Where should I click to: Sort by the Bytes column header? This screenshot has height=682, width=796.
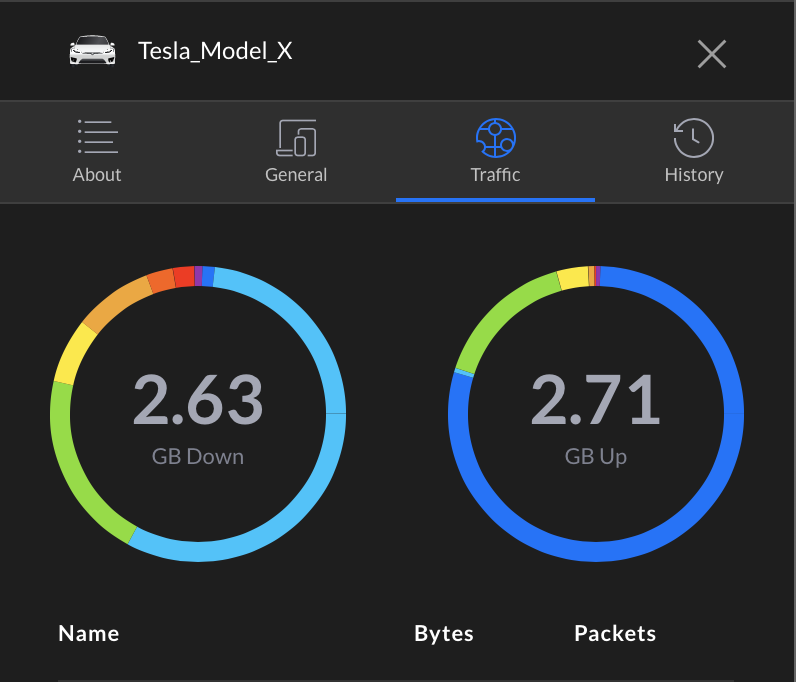click(444, 634)
